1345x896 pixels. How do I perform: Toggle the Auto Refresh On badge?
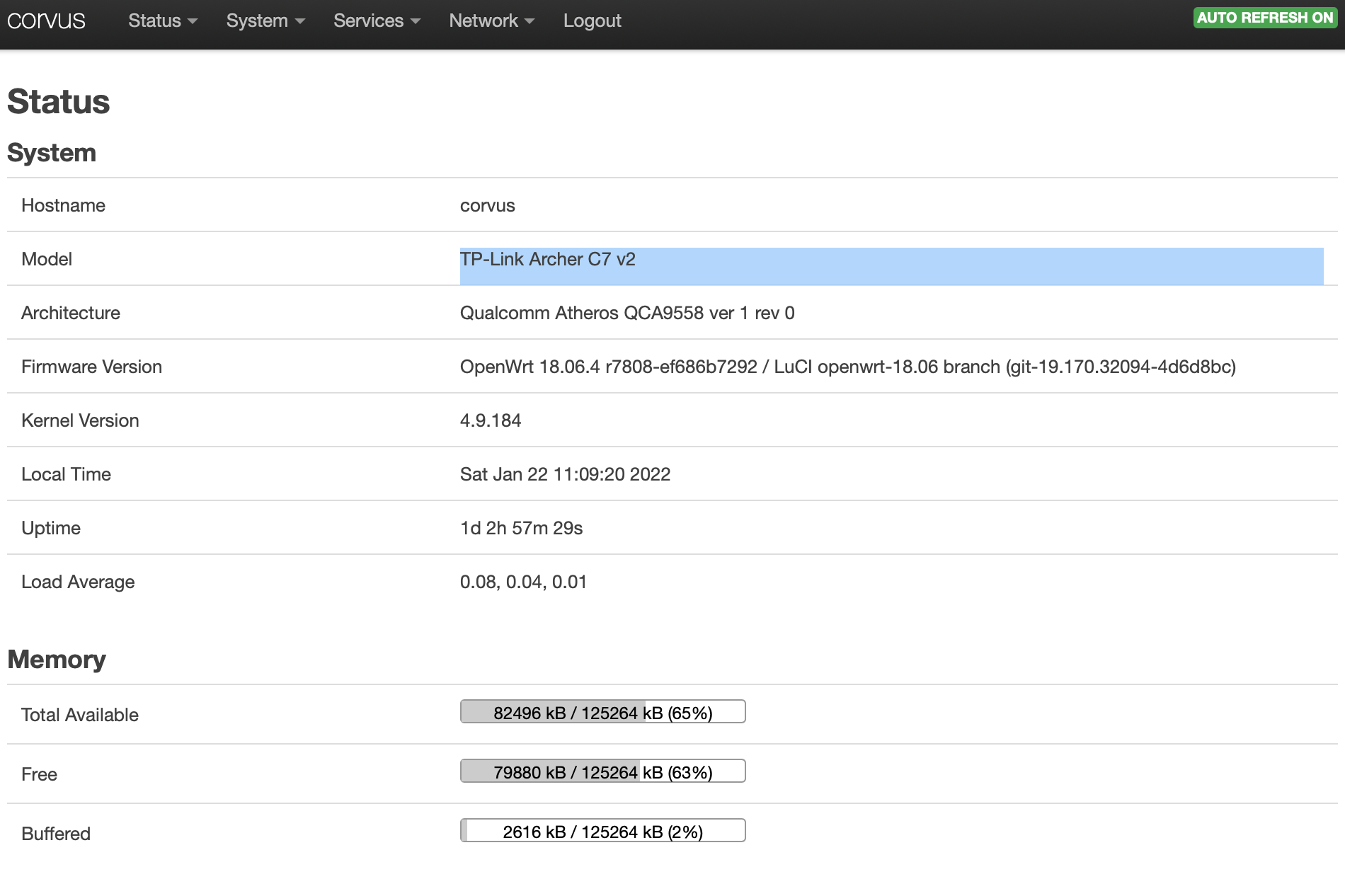point(1265,18)
